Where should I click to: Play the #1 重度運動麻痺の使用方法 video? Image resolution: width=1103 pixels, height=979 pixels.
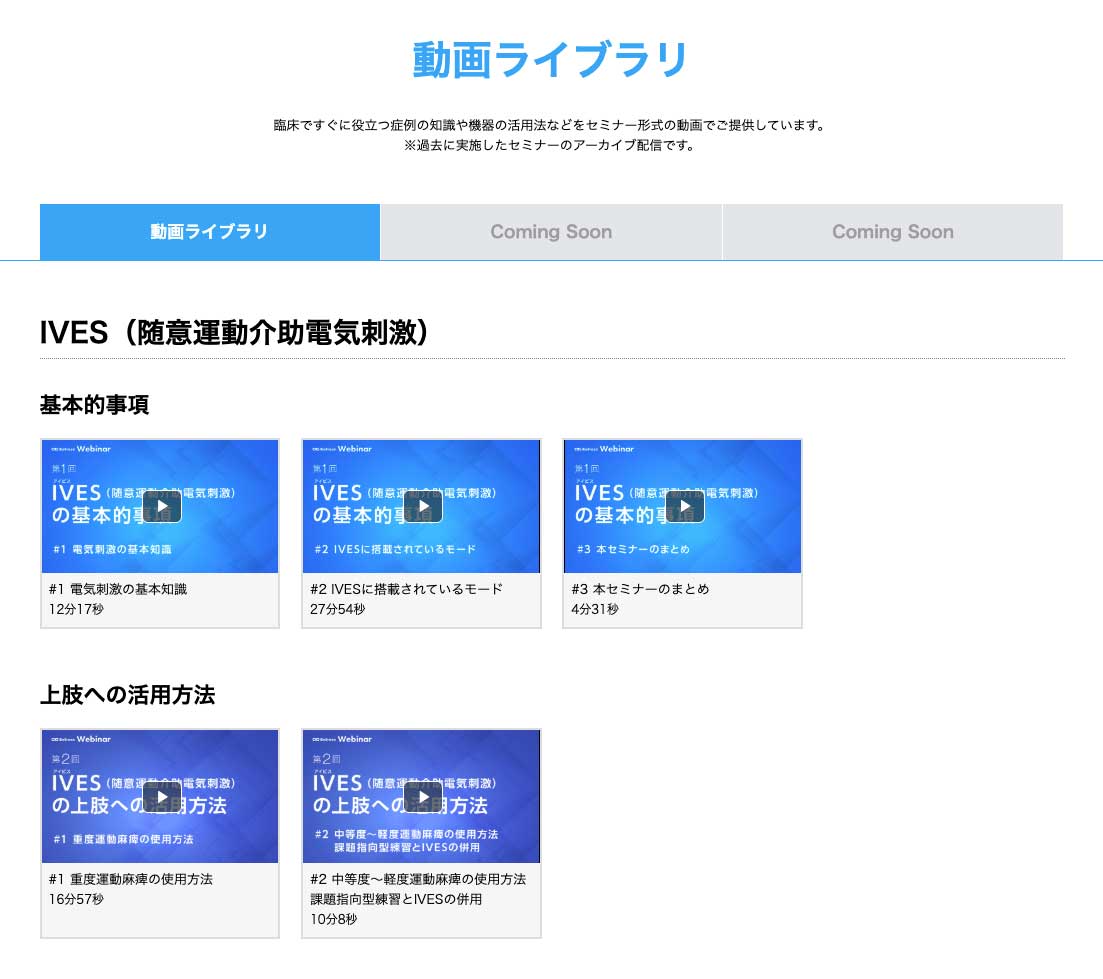[x=162, y=796]
